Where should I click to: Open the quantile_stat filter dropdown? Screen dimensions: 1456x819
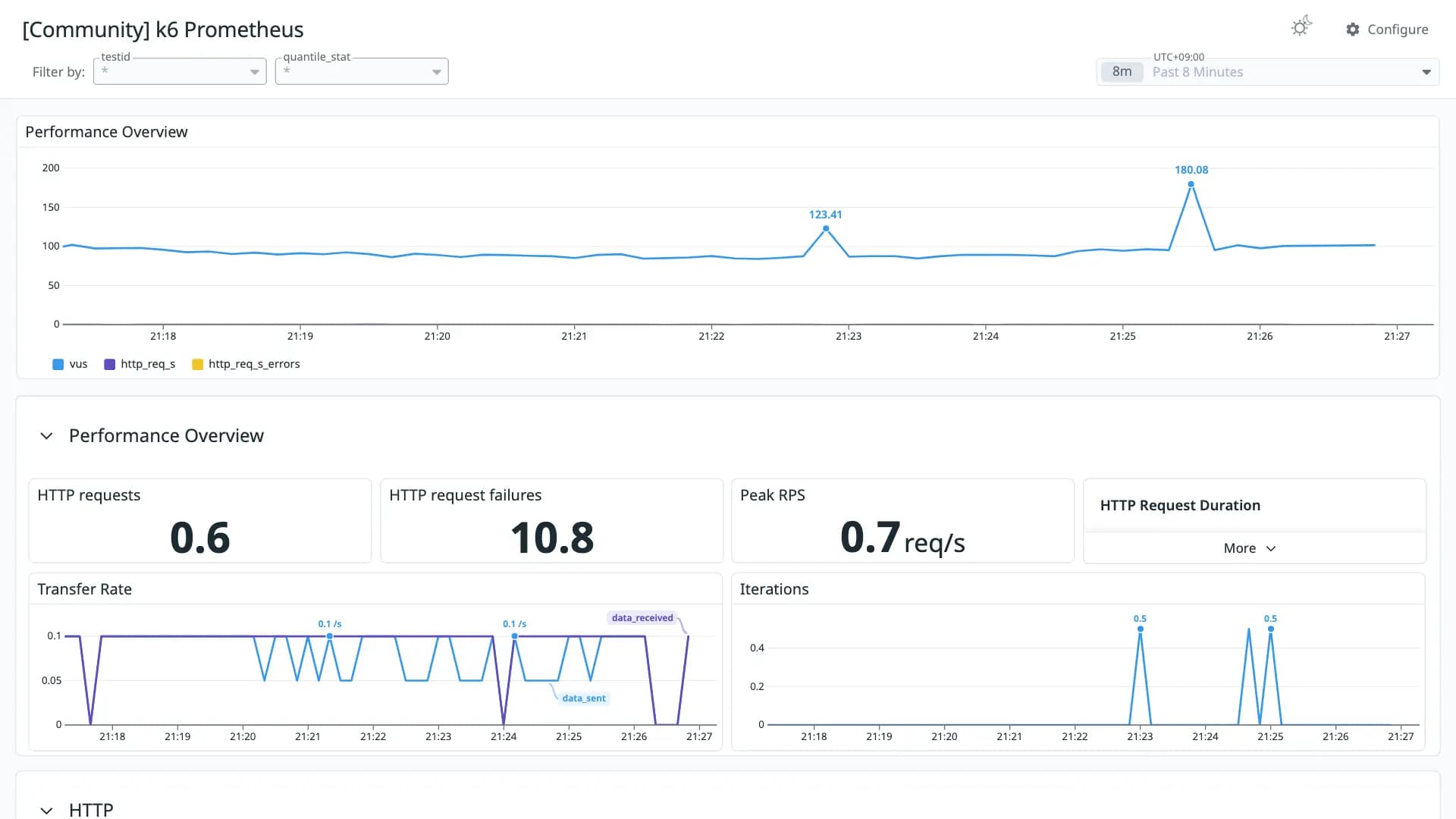pyautogui.click(x=362, y=71)
